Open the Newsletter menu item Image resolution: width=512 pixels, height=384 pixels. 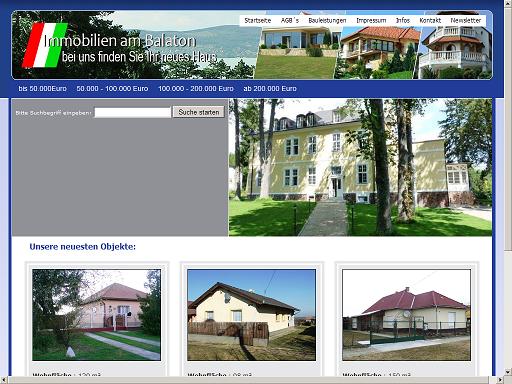click(x=465, y=21)
